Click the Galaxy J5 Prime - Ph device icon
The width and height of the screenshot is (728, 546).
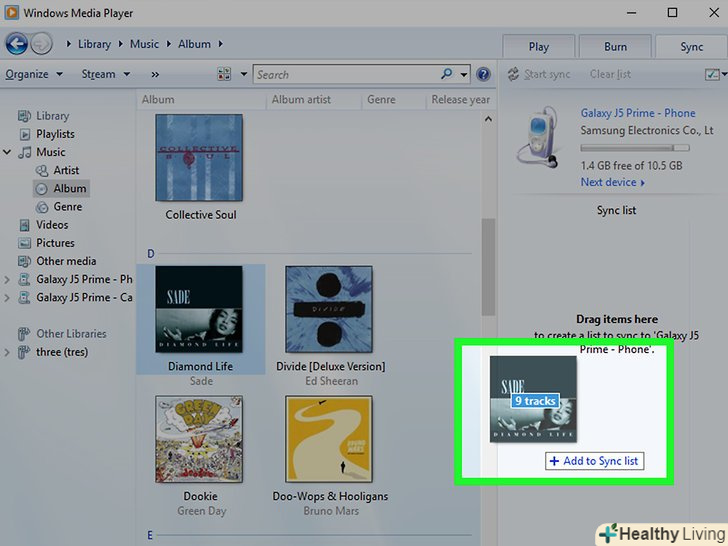pyautogui.click(x=24, y=280)
